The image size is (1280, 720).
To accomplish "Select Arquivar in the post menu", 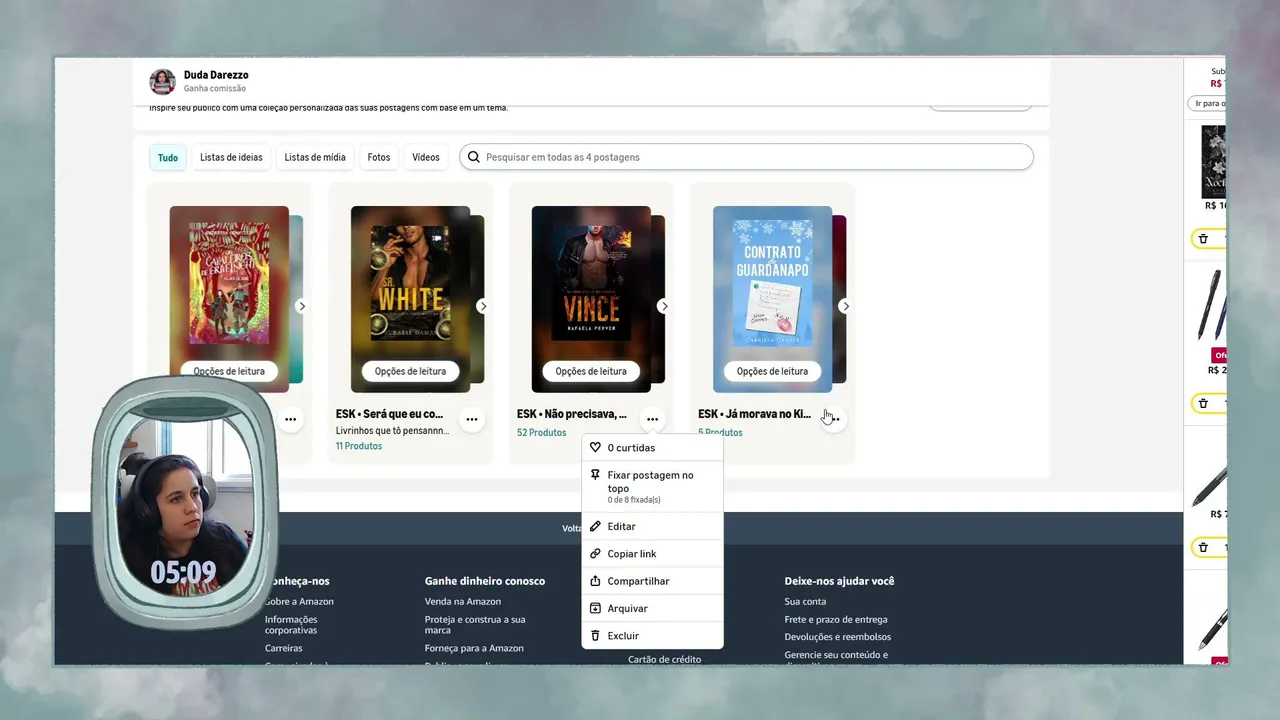I will [x=652, y=608].
